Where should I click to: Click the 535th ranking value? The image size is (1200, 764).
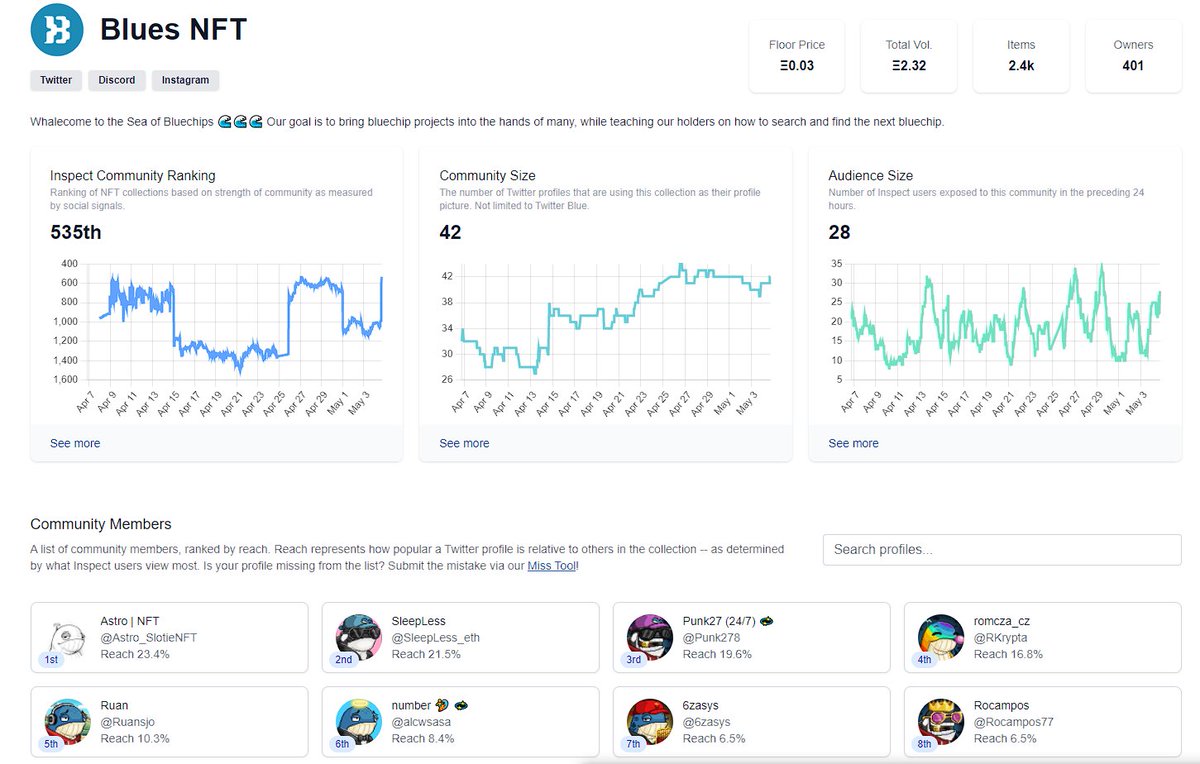point(75,233)
